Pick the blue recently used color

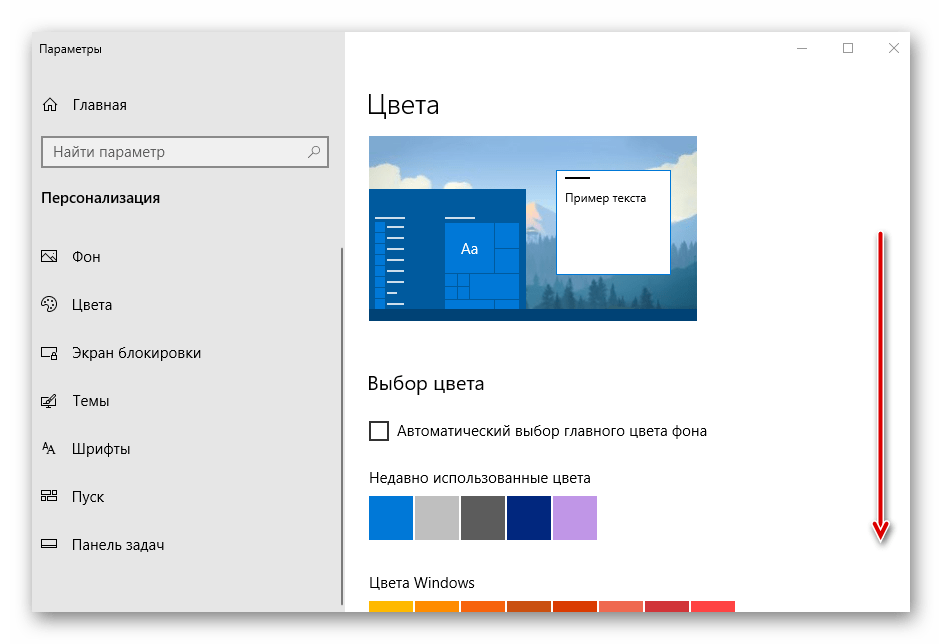(391, 518)
